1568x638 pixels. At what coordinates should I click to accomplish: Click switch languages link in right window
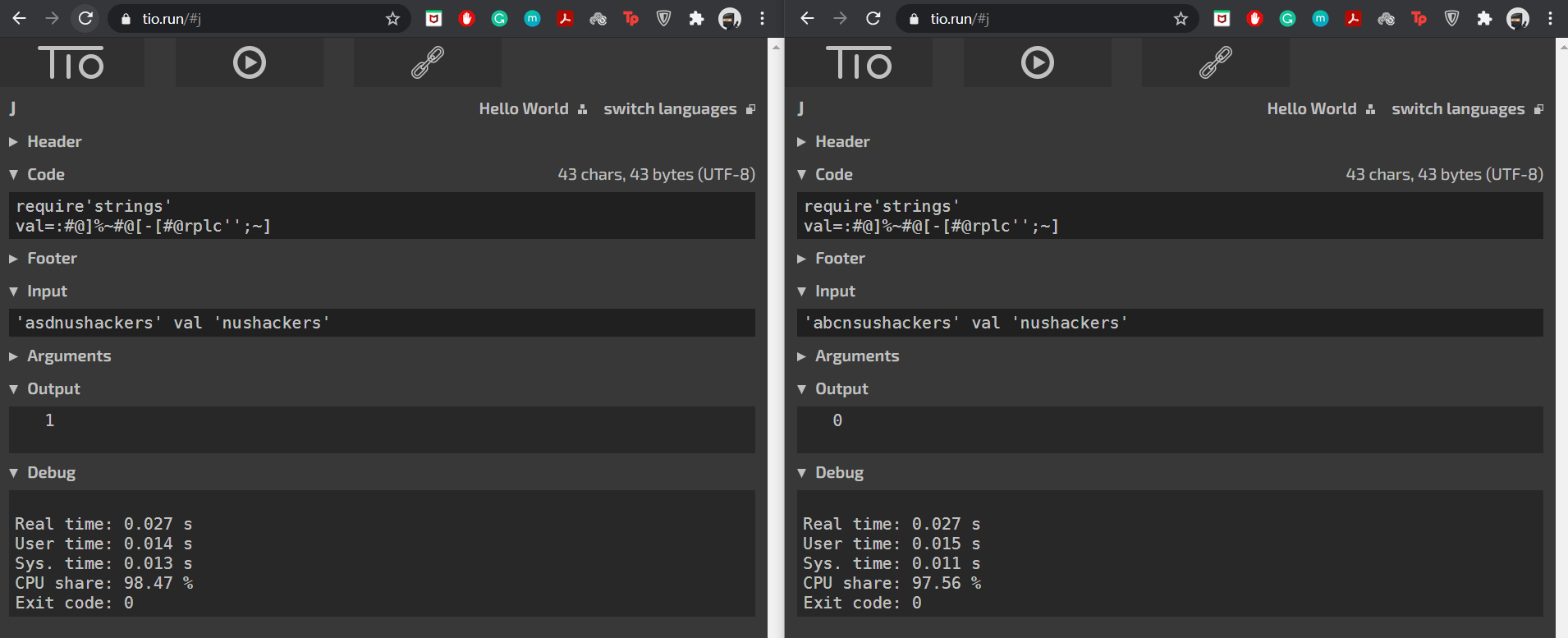point(1467,108)
